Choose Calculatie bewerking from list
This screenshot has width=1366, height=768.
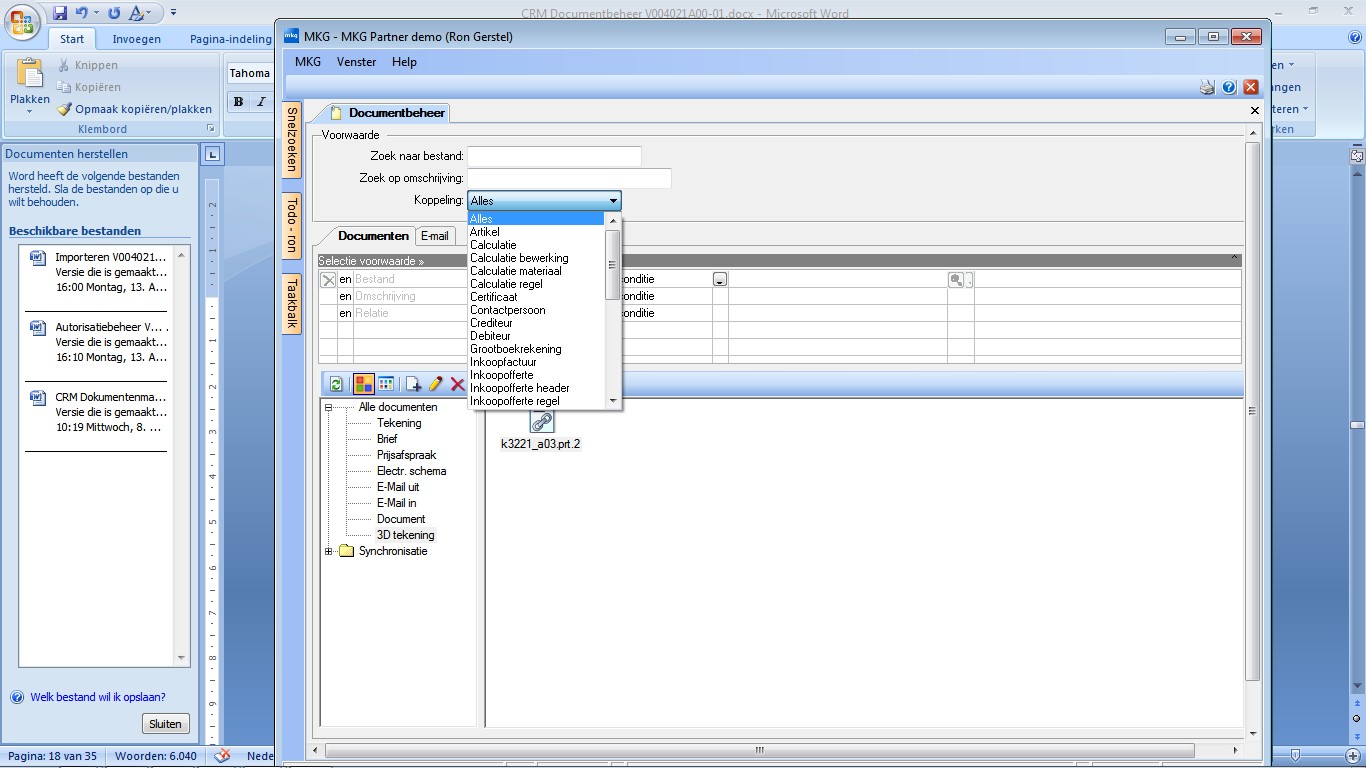[x=519, y=258]
